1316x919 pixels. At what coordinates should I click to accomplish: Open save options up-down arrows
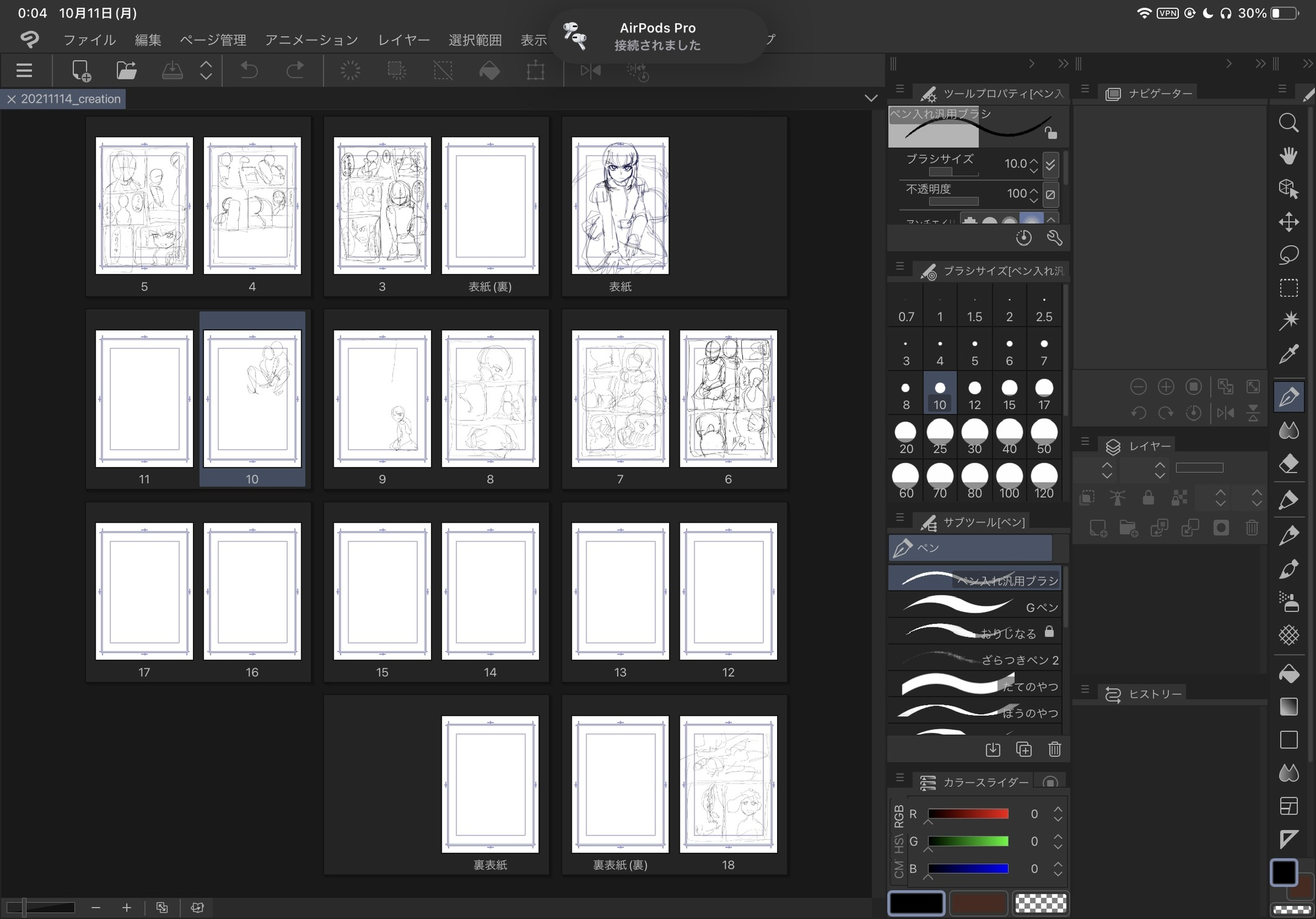206,70
